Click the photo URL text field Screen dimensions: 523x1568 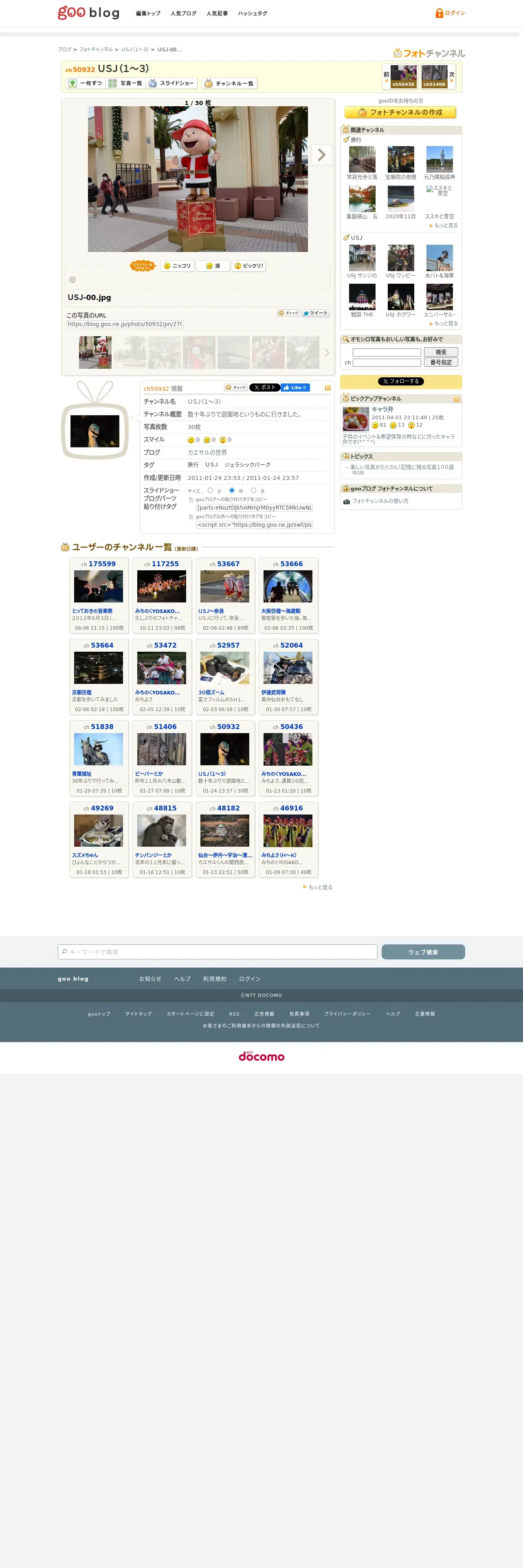click(x=125, y=324)
